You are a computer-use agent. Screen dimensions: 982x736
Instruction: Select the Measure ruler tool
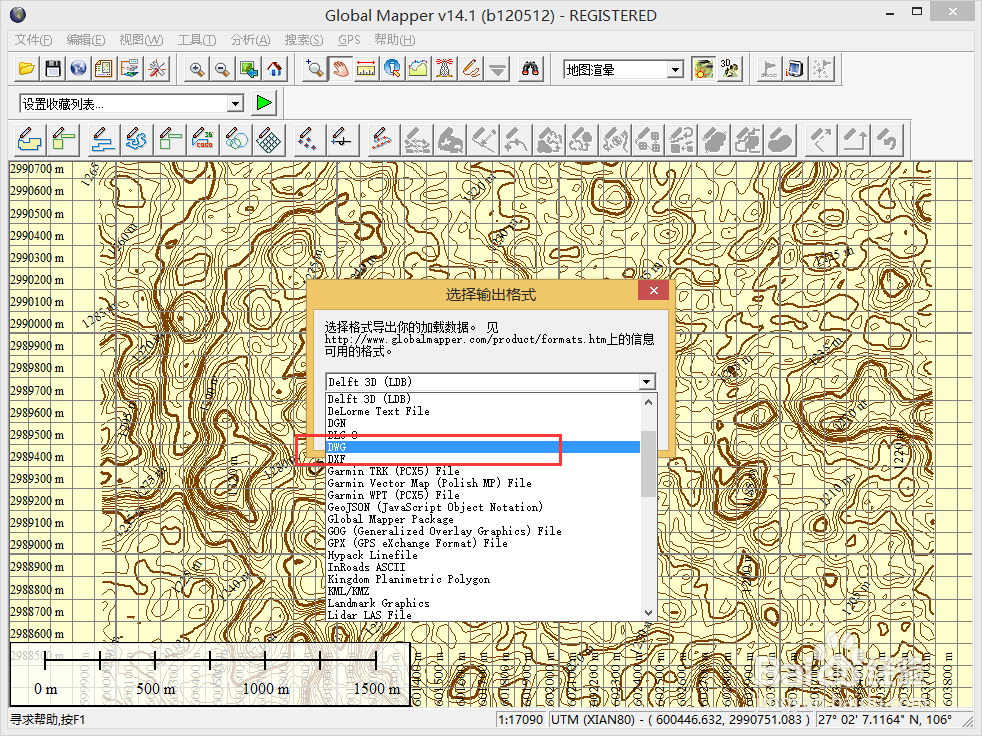[366, 69]
